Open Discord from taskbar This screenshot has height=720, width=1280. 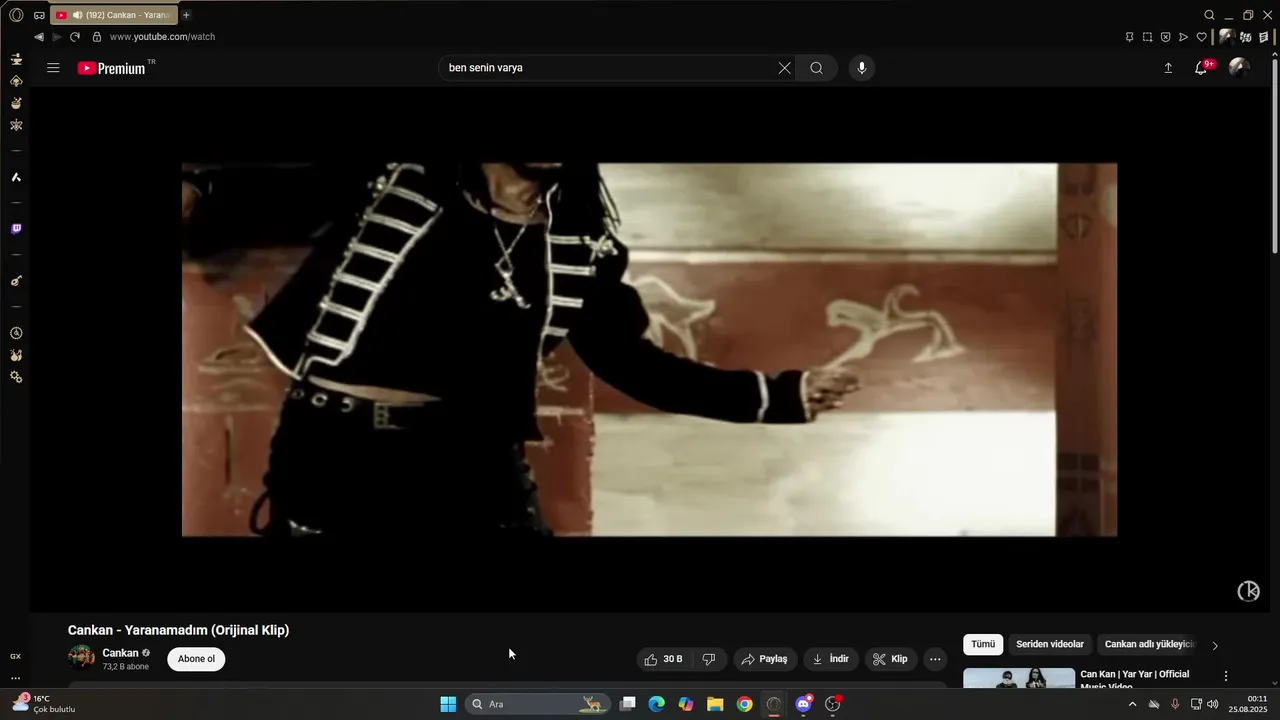(x=803, y=704)
